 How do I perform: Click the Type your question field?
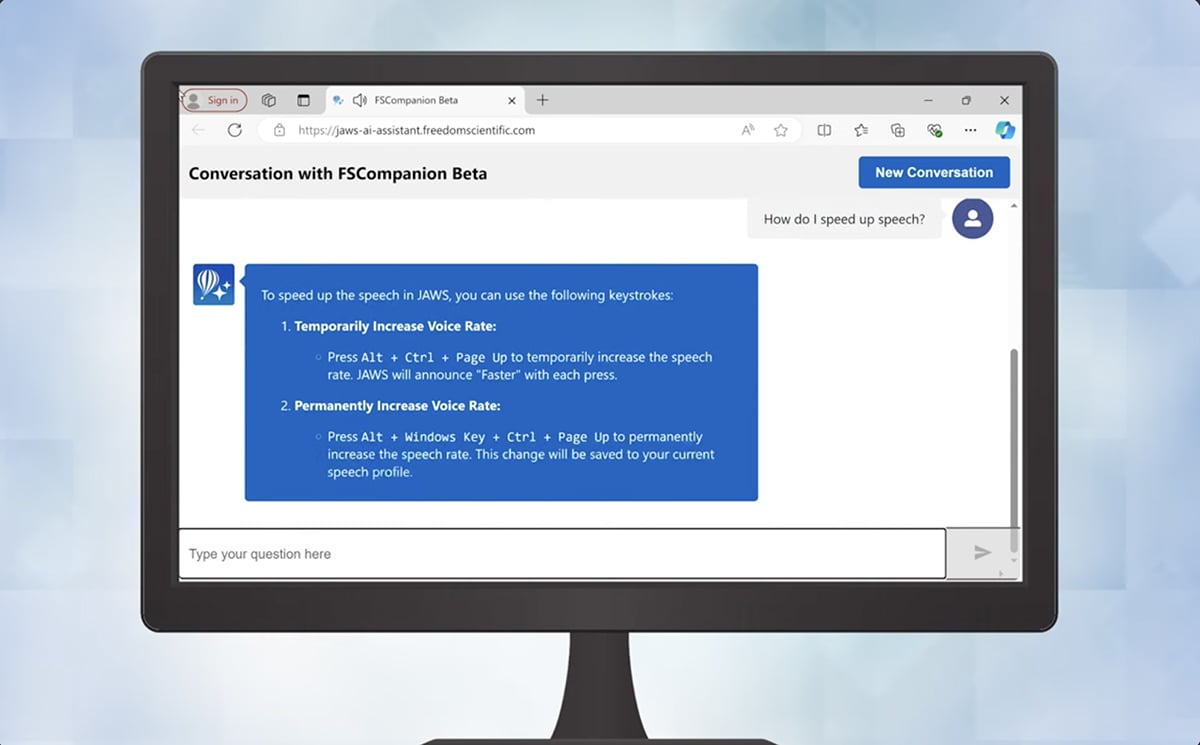560,553
